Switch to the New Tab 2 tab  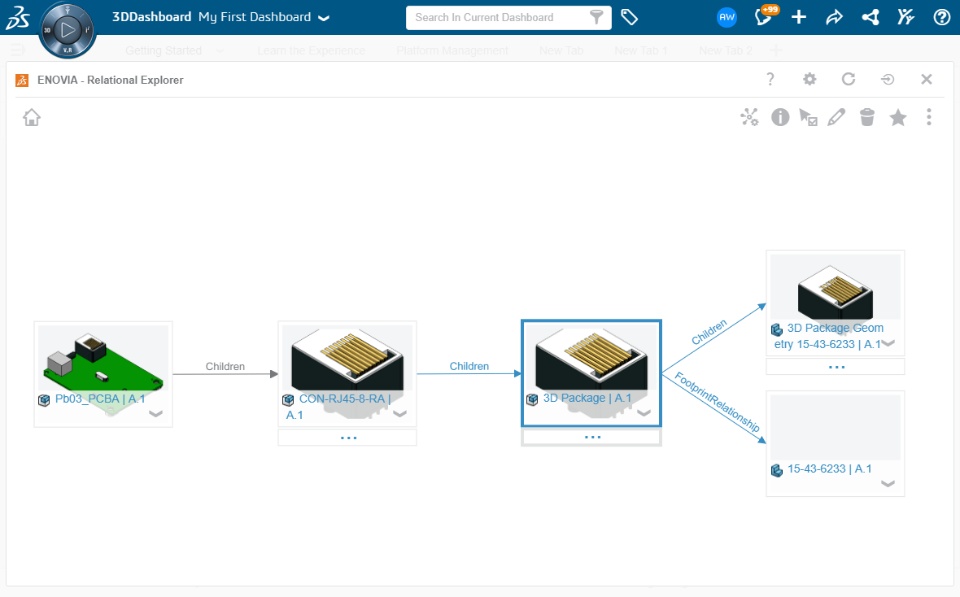(726, 51)
